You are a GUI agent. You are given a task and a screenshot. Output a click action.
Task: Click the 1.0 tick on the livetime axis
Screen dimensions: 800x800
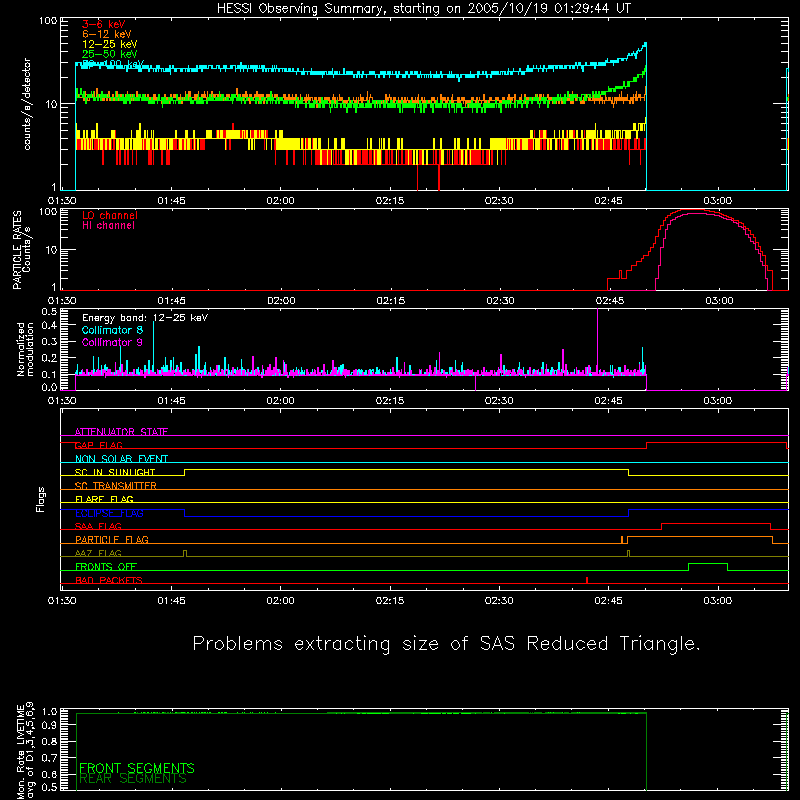[x=49, y=712]
